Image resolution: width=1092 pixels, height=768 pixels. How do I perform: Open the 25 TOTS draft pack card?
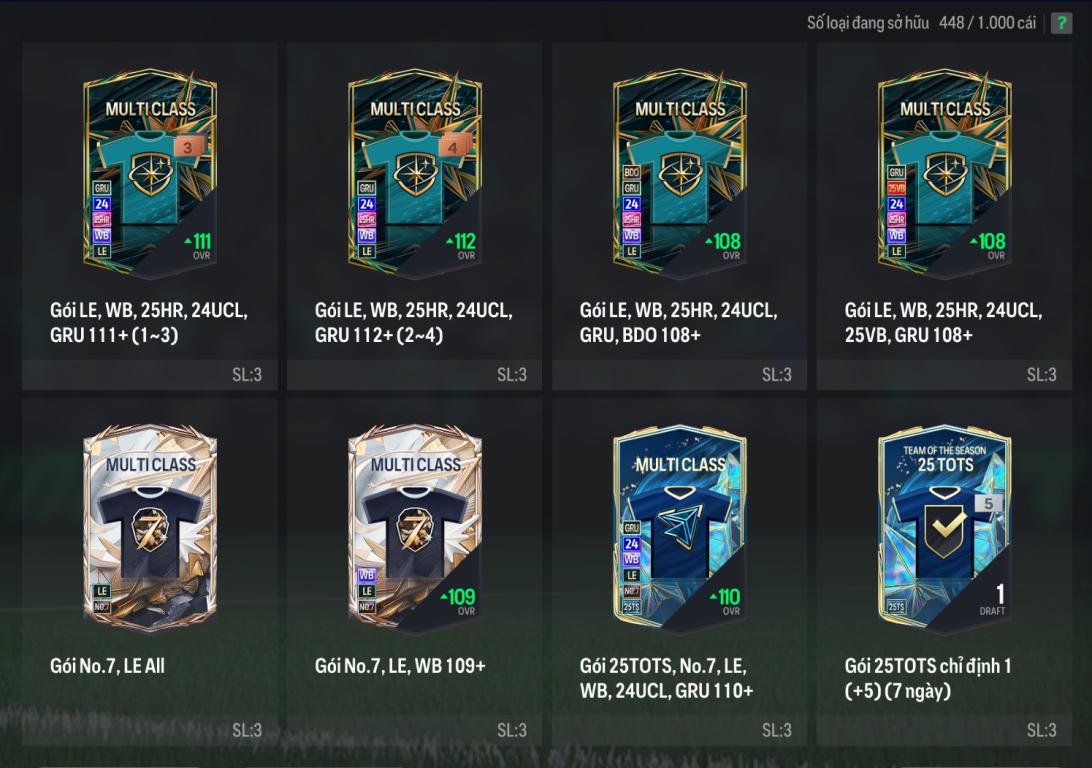click(944, 528)
